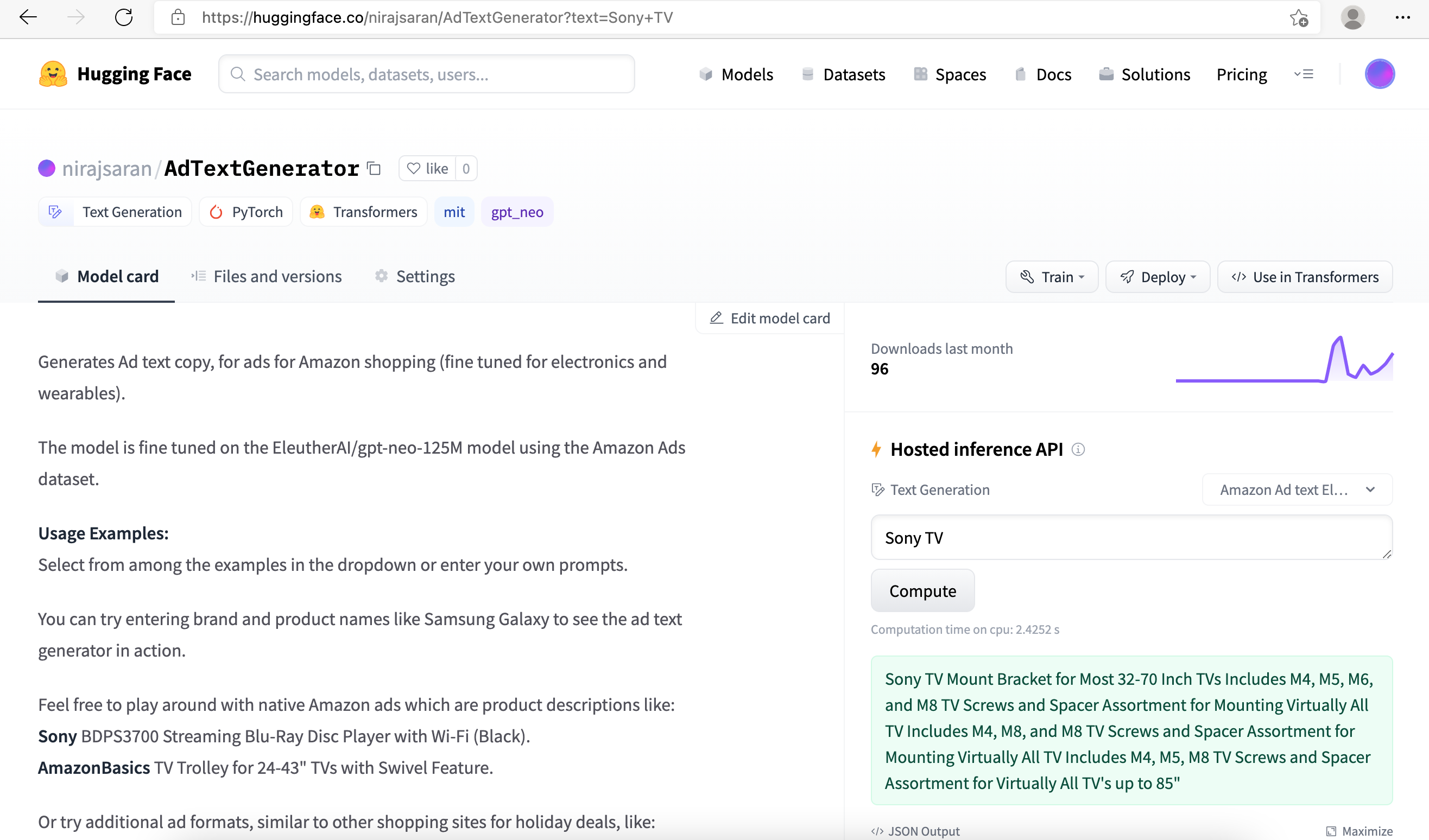Click the bold AmazonBasics example text

tap(94, 768)
